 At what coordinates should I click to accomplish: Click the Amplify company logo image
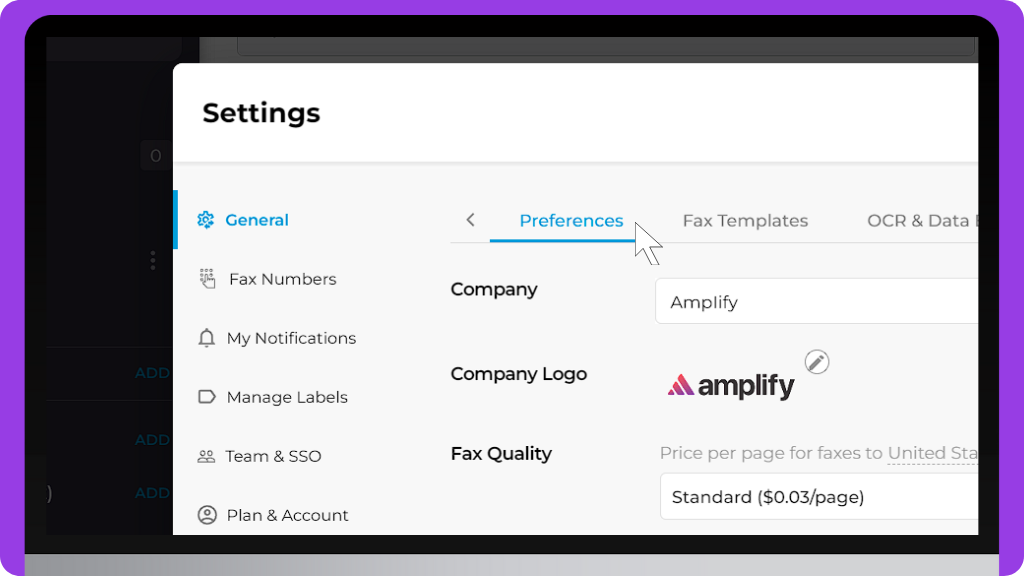[x=731, y=385]
